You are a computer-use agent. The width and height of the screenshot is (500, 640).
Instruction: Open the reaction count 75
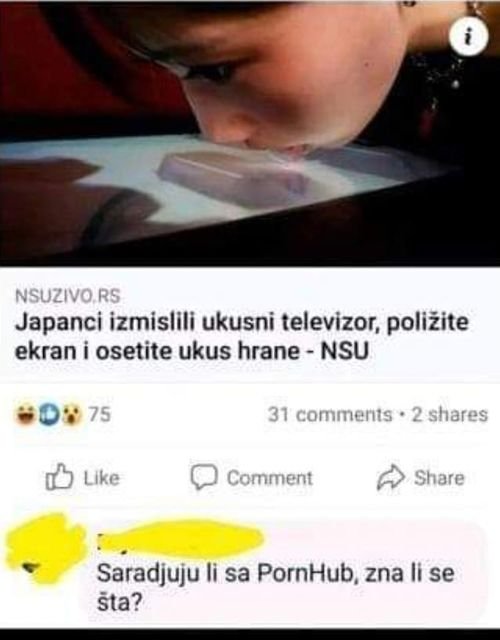(x=100, y=415)
